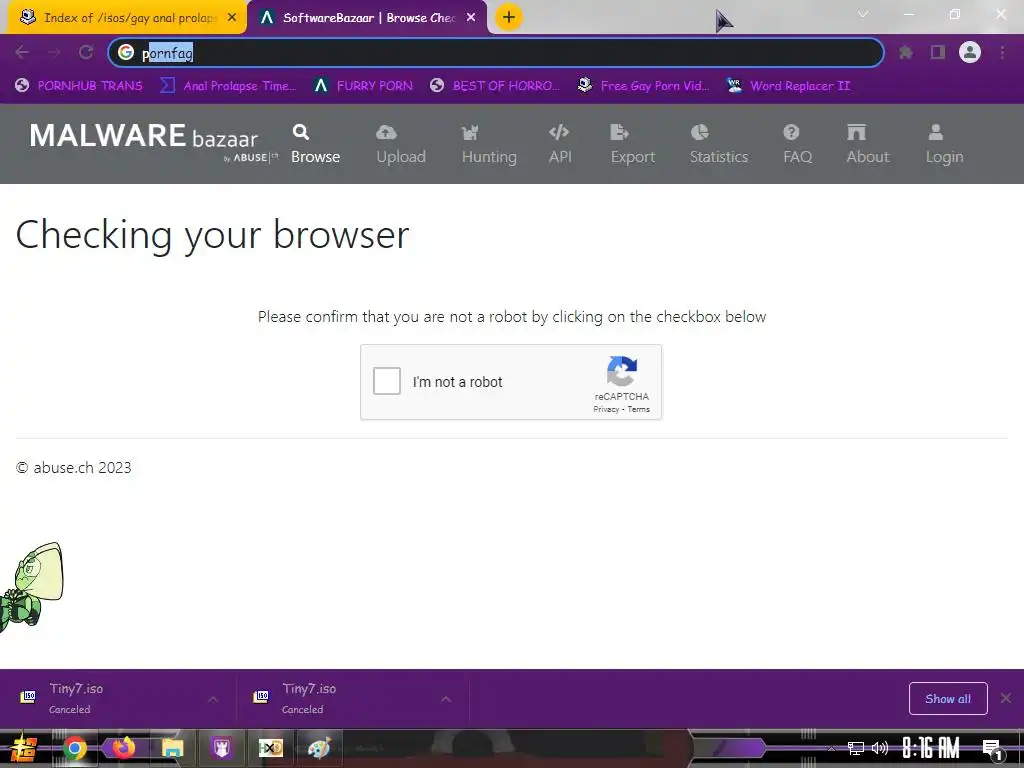Viewport: 1024px width, 768px height.
Task: Click the browser forward arrow
Action: point(54,52)
